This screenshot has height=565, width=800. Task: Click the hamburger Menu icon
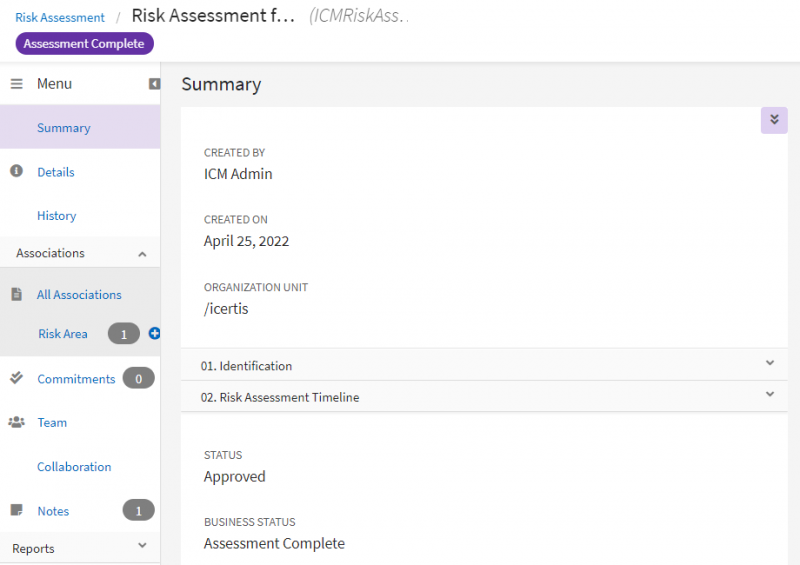coord(16,84)
